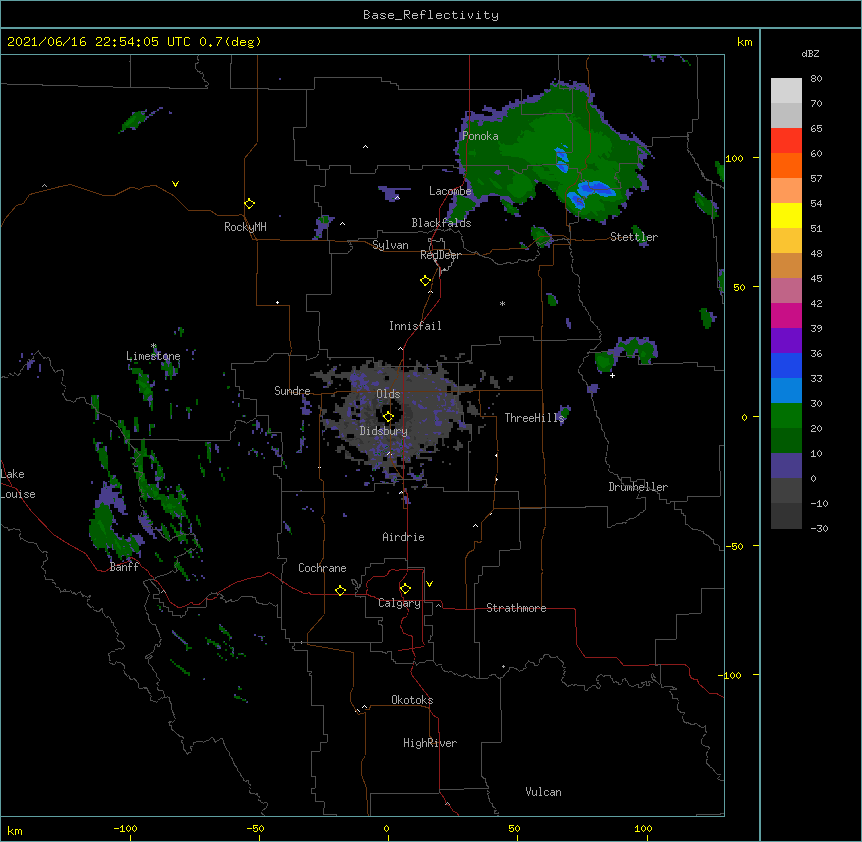The width and height of the screenshot is (862, 842).
Task: Pick the 20-30 dBZ green legend swatch
Action: click(786, 416)
